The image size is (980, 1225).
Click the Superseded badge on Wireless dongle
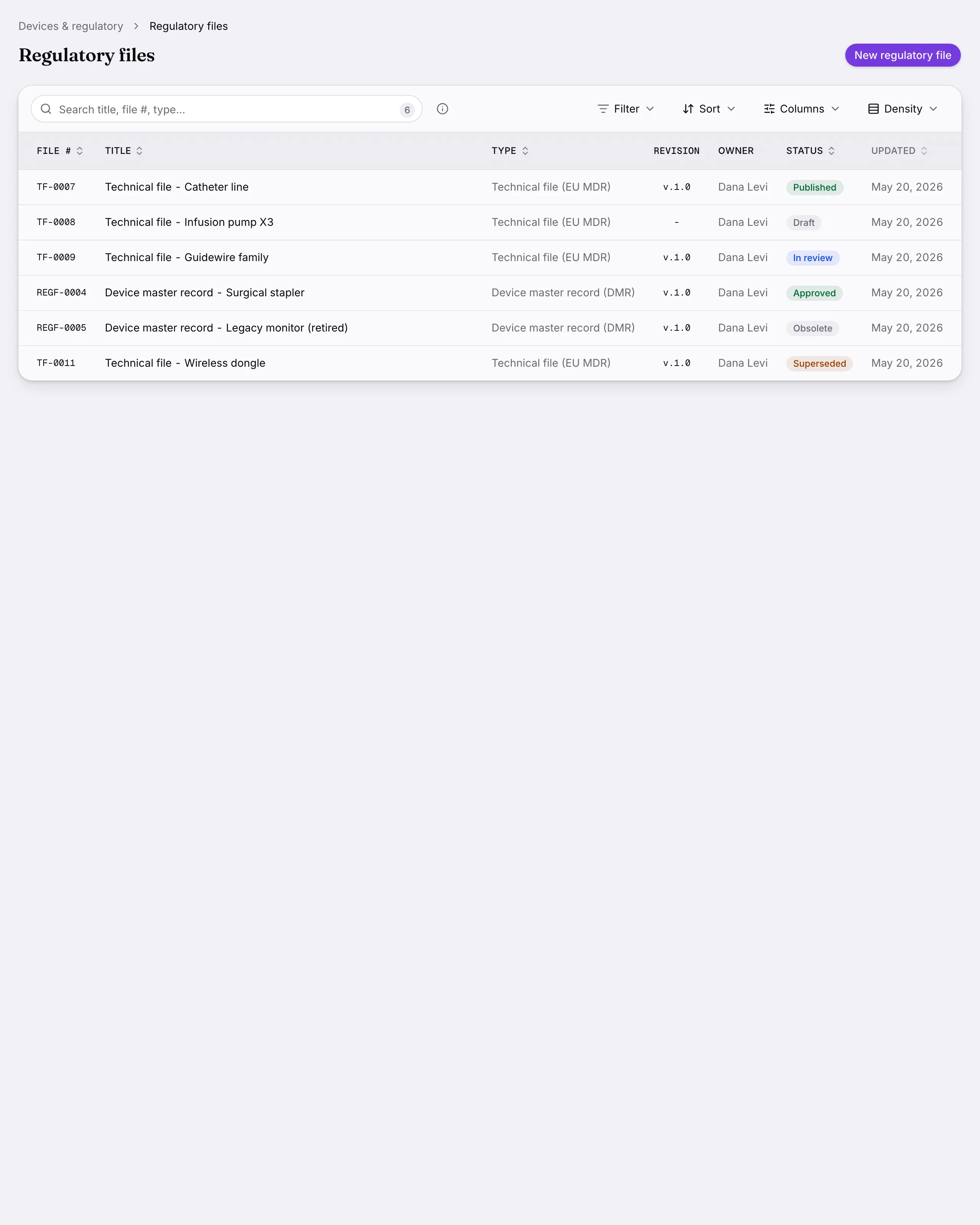tap(819, 364)
